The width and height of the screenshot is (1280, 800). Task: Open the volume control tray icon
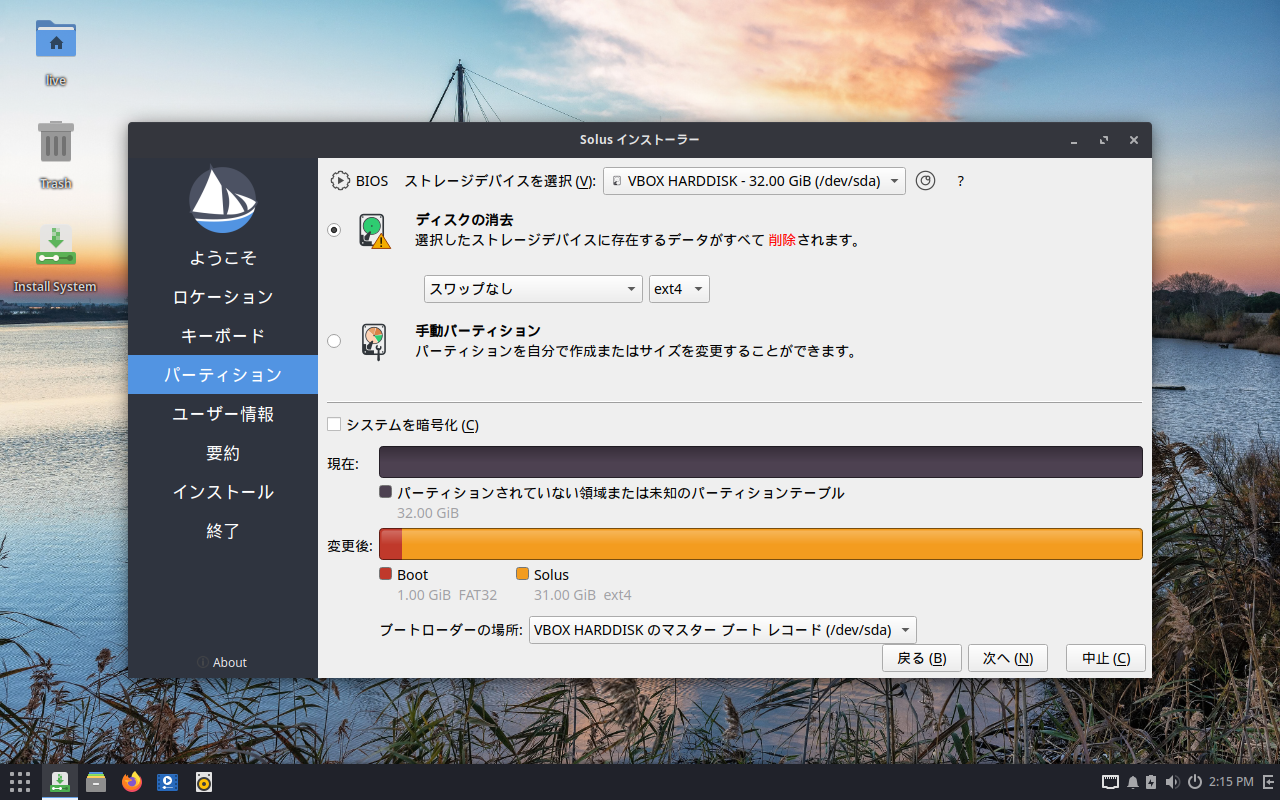pyautogui.click(x=1172, y=782)
